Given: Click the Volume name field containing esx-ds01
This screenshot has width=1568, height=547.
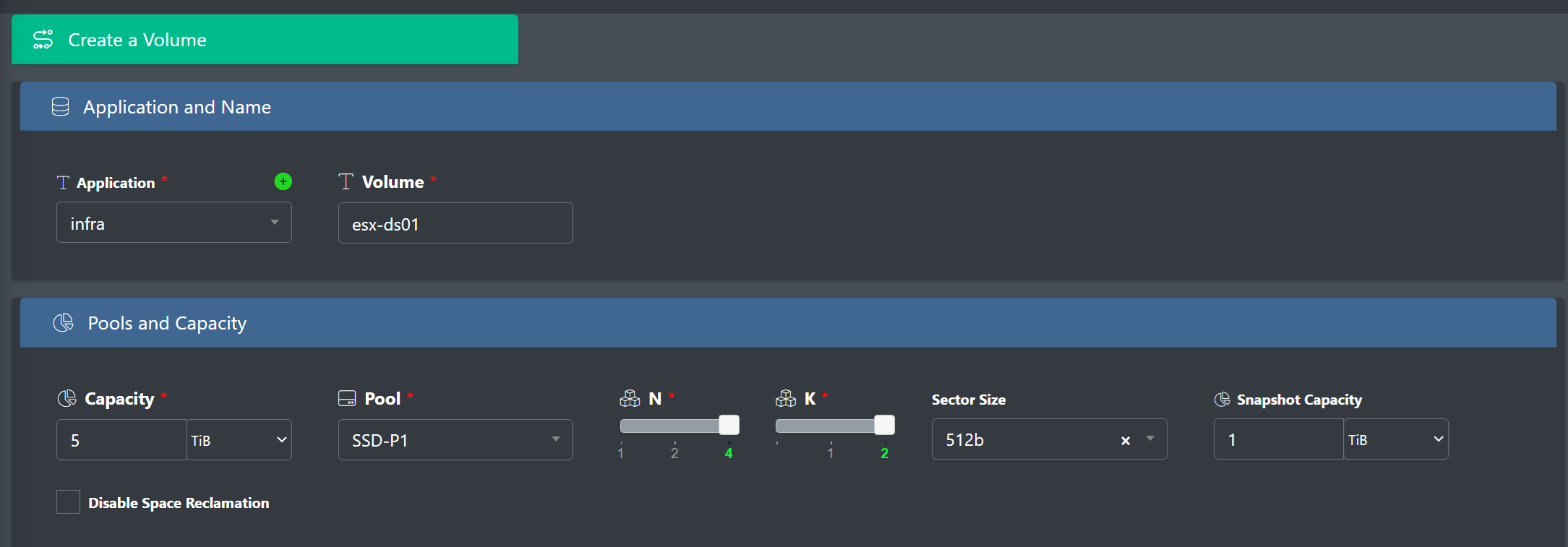Looking at the screenshot, I should click(455, 223).
